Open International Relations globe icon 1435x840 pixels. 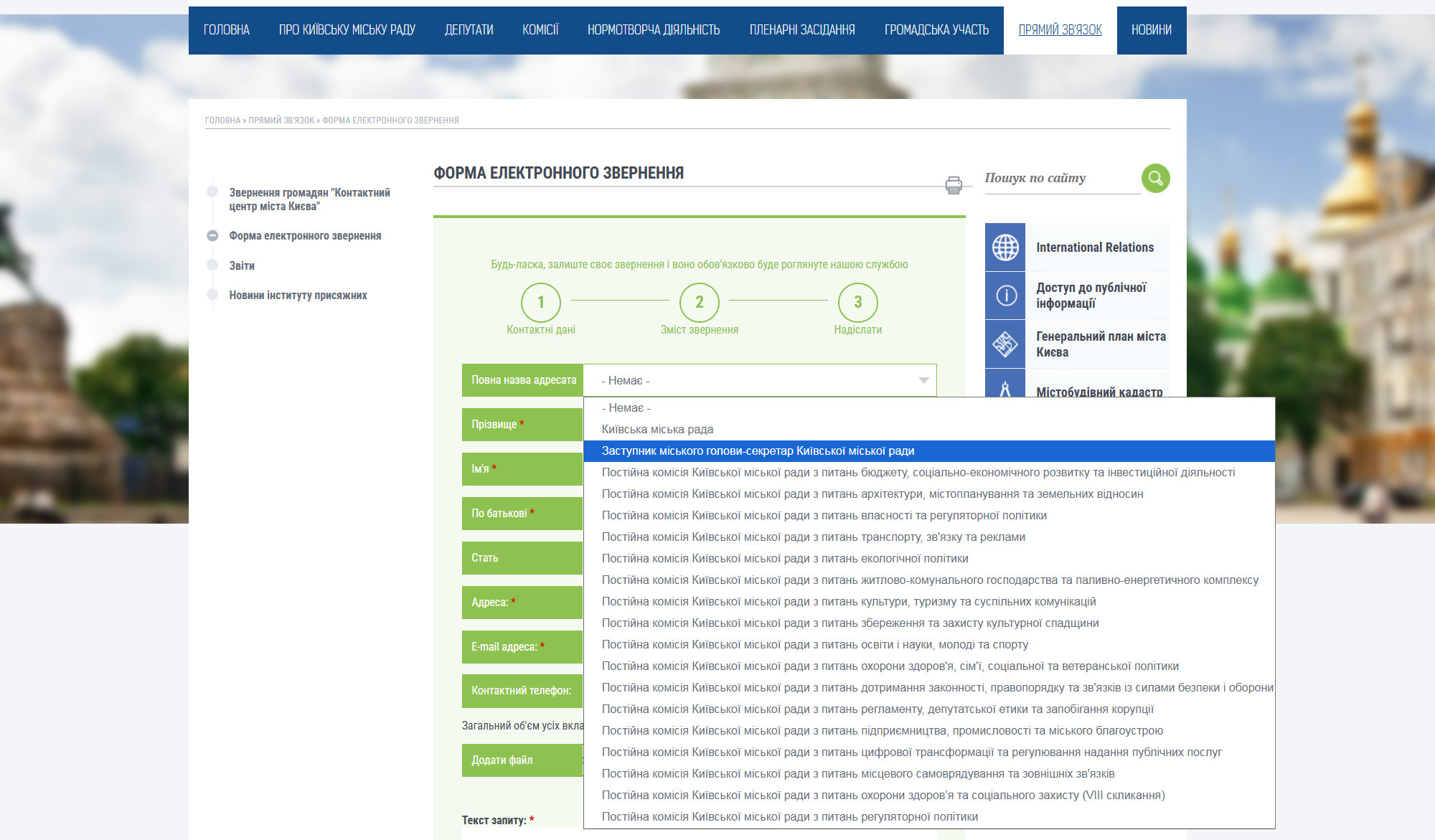(1004, 247)
